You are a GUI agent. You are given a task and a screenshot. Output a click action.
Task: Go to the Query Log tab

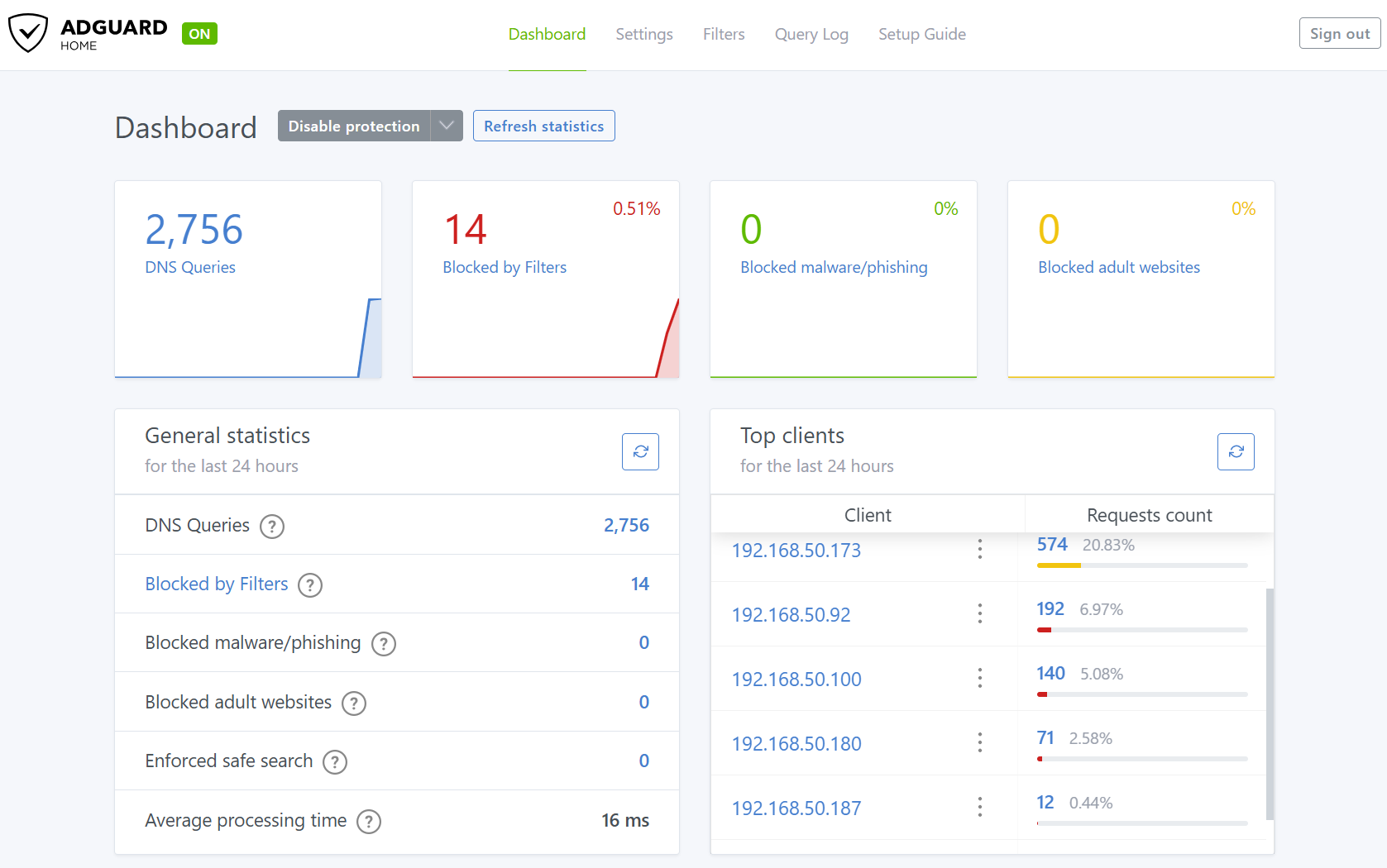click(x=811, y=34)
